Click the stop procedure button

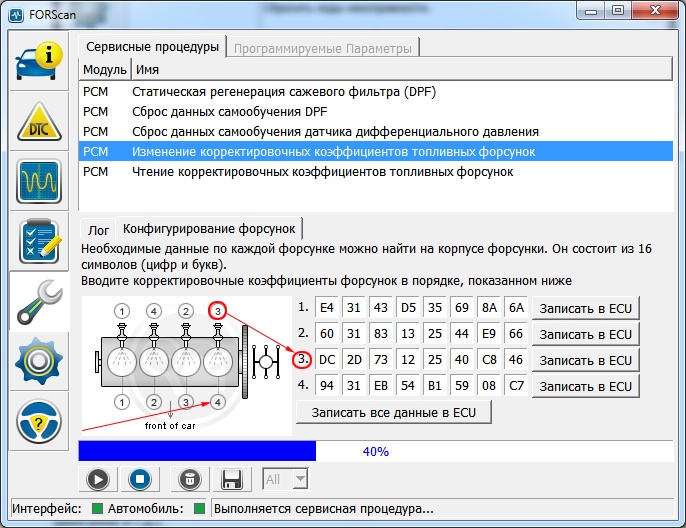pyautogui.click(x=140, y=479)
